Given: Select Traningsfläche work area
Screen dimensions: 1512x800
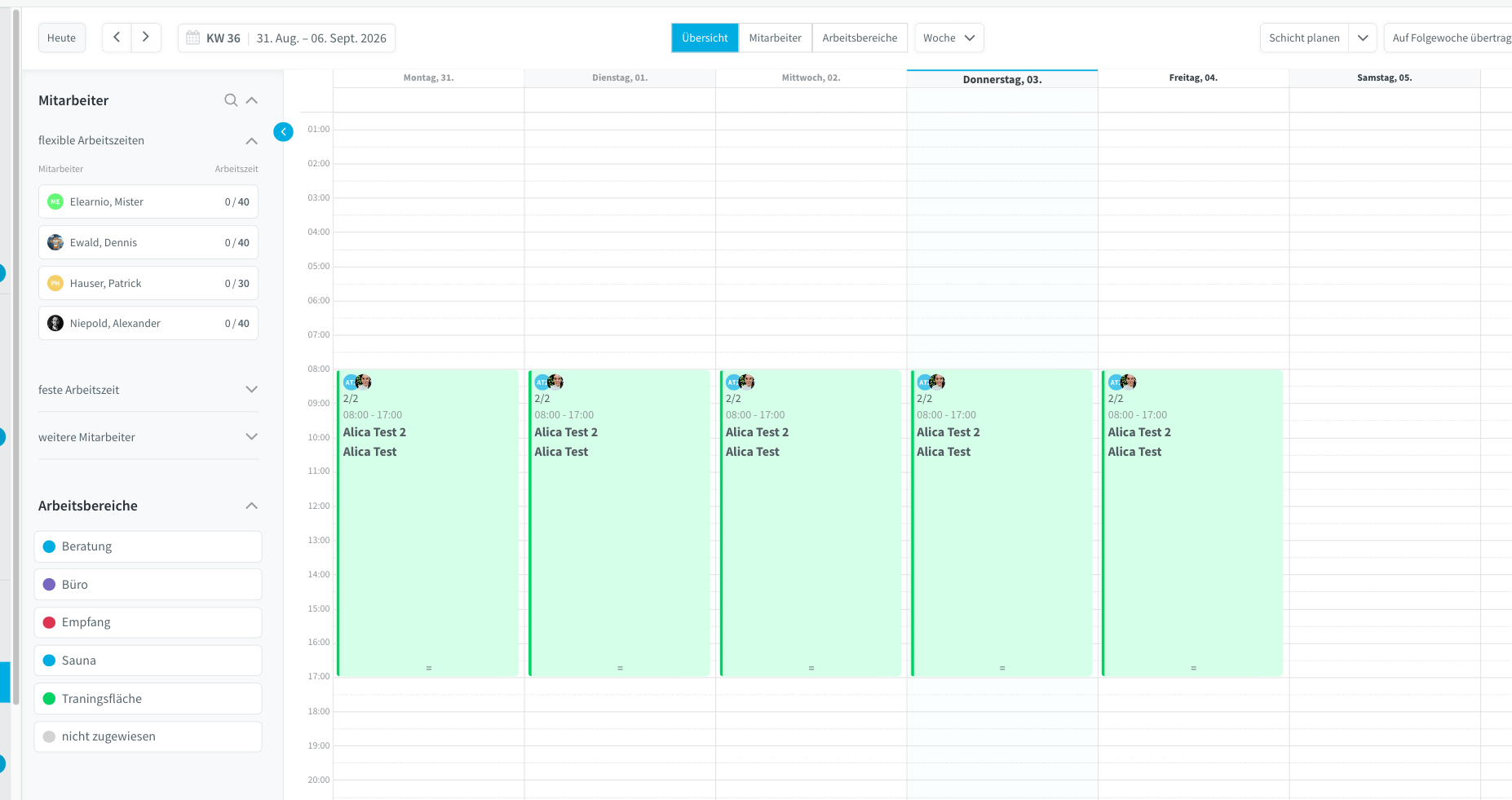Looking at the screenshot, I should 148,699.
